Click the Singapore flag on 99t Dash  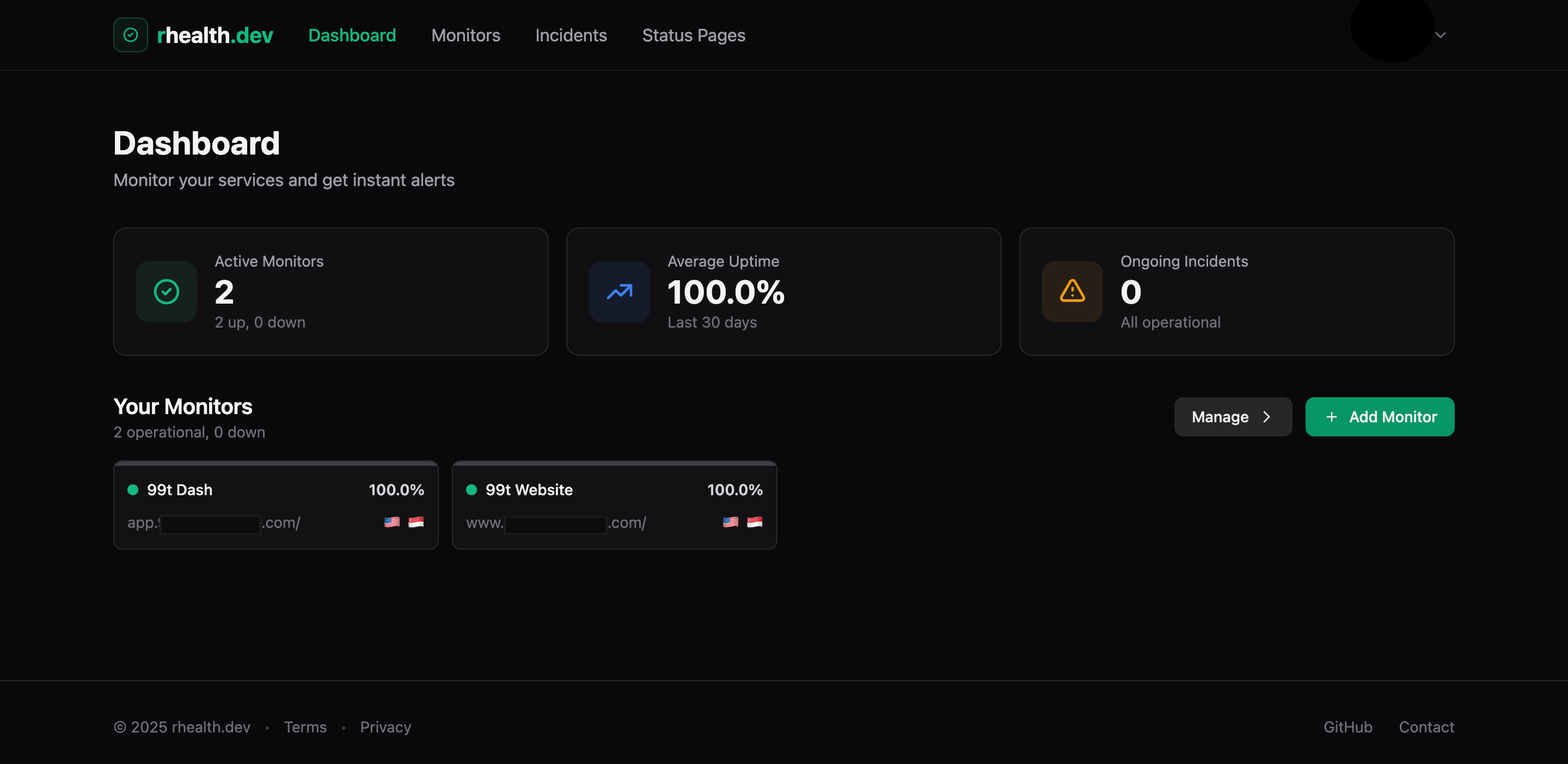(416, 522)
